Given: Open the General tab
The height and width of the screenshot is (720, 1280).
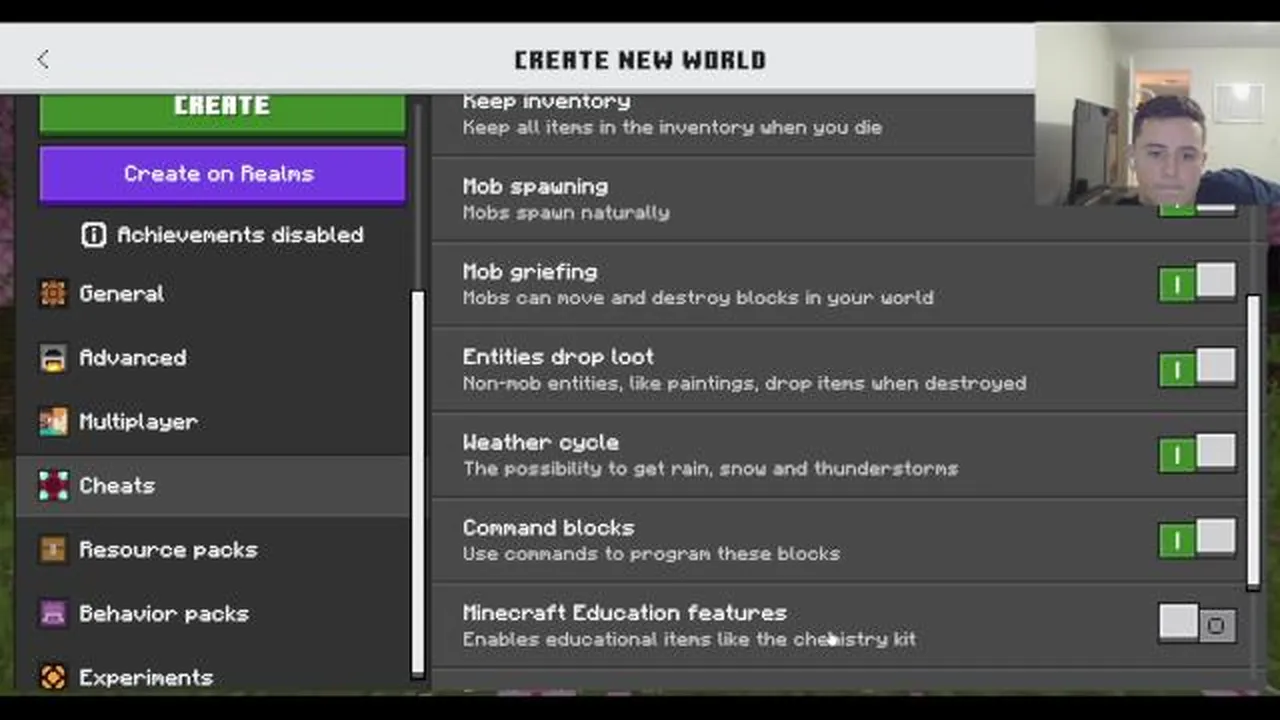Looking at the screenshot, I should pos(212,293).
